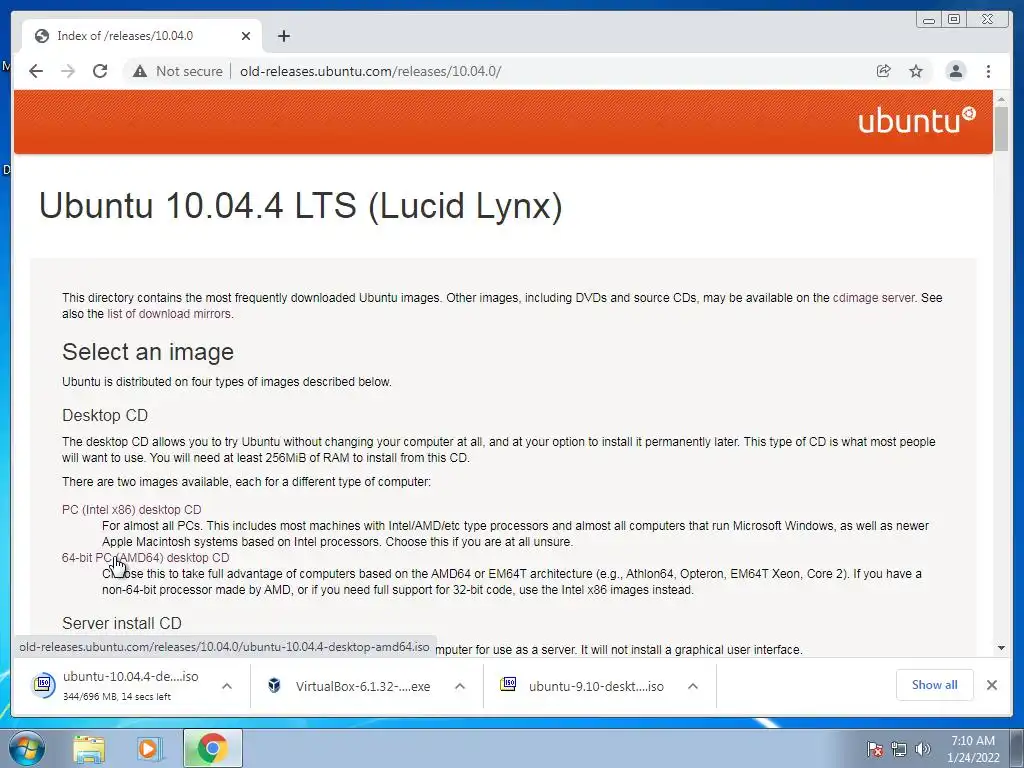The image size is (1024, 768).
Task: Open the Not secure site info warning
Action: tap(178, 71)
